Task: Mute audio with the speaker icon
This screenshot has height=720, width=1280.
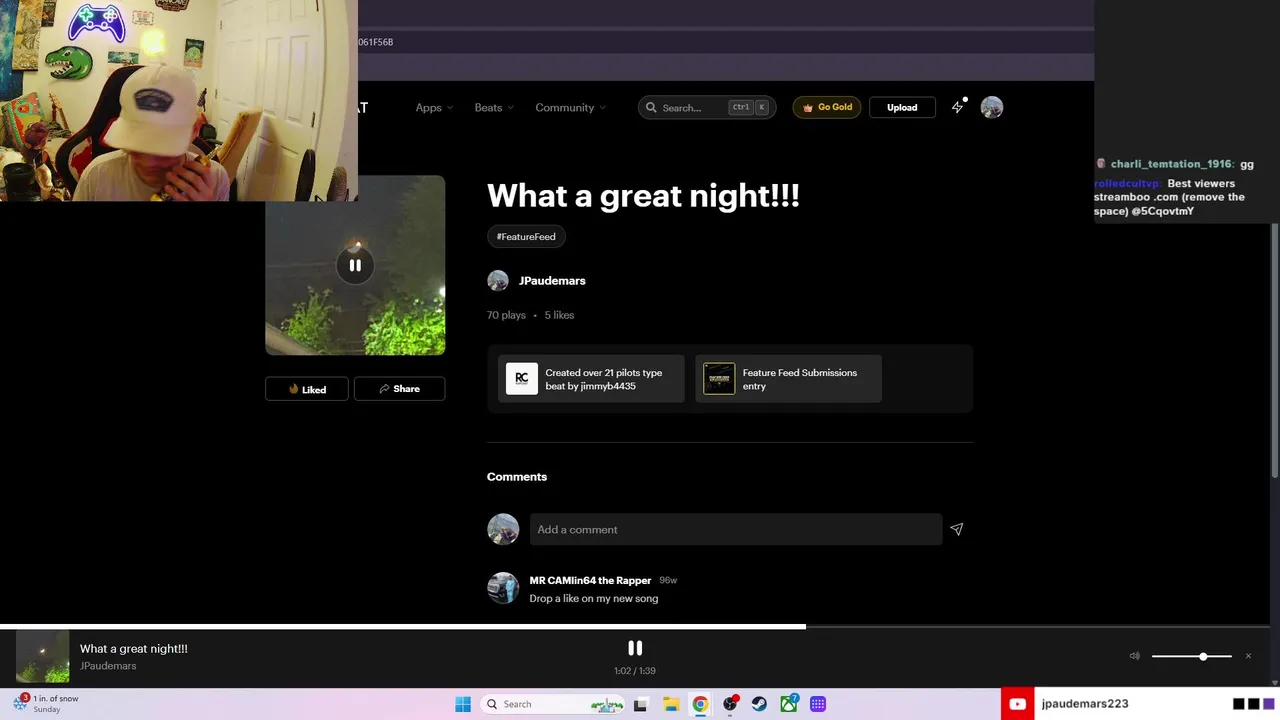Action: 1134,656
